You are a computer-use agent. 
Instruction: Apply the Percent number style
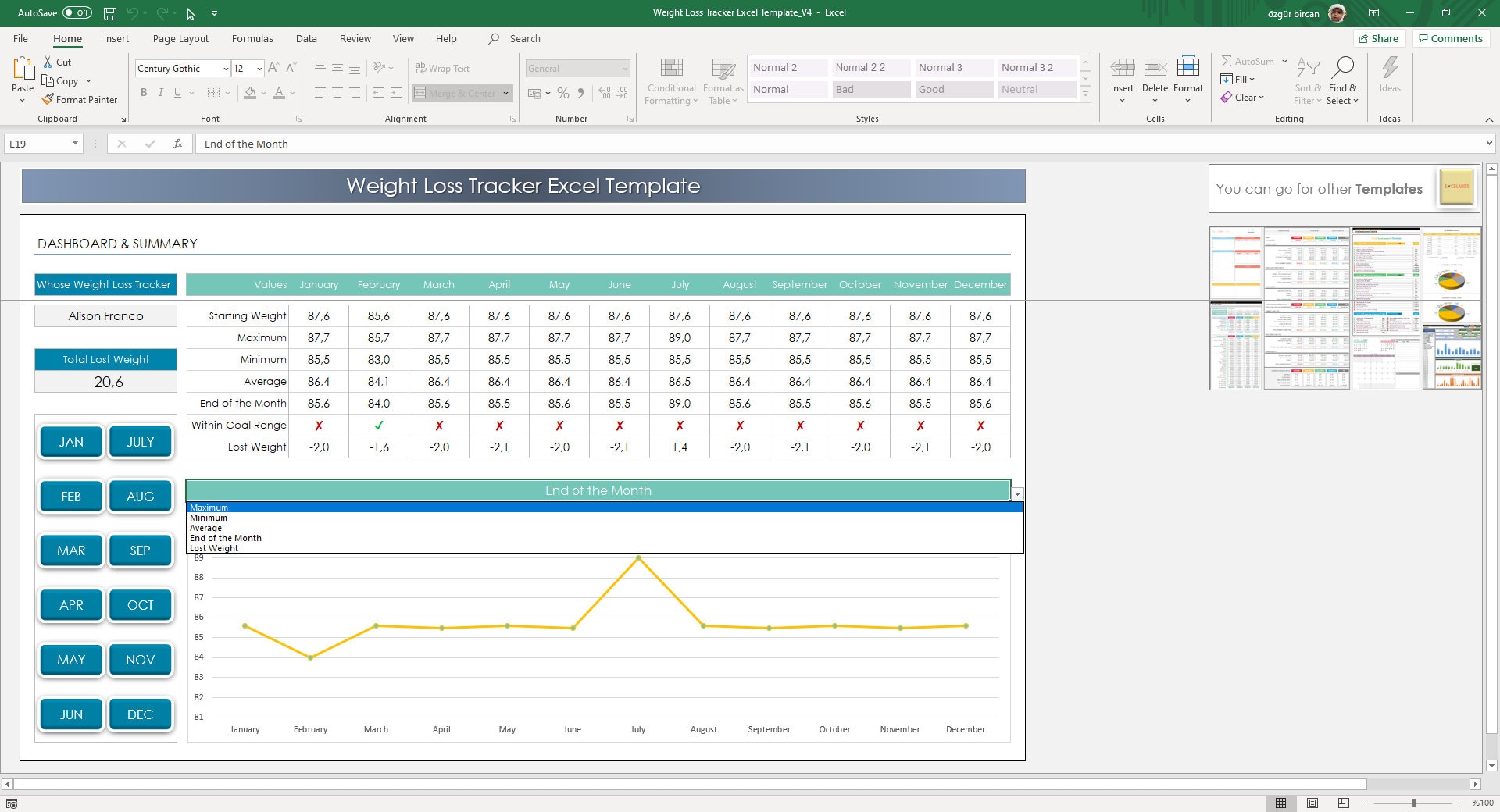[562, 92]
